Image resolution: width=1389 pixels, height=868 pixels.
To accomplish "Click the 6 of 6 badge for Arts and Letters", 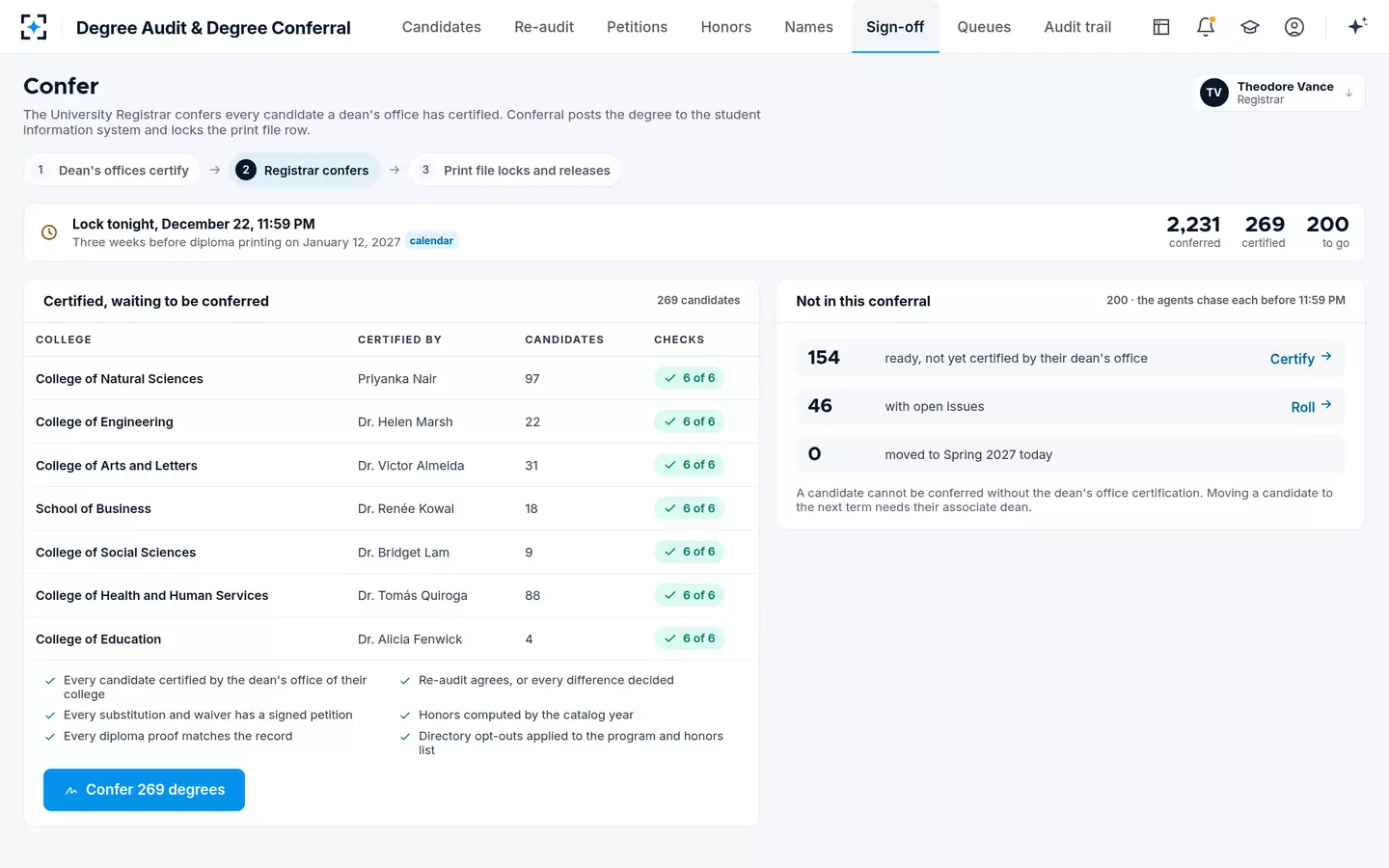I will (x=689, y=465).
